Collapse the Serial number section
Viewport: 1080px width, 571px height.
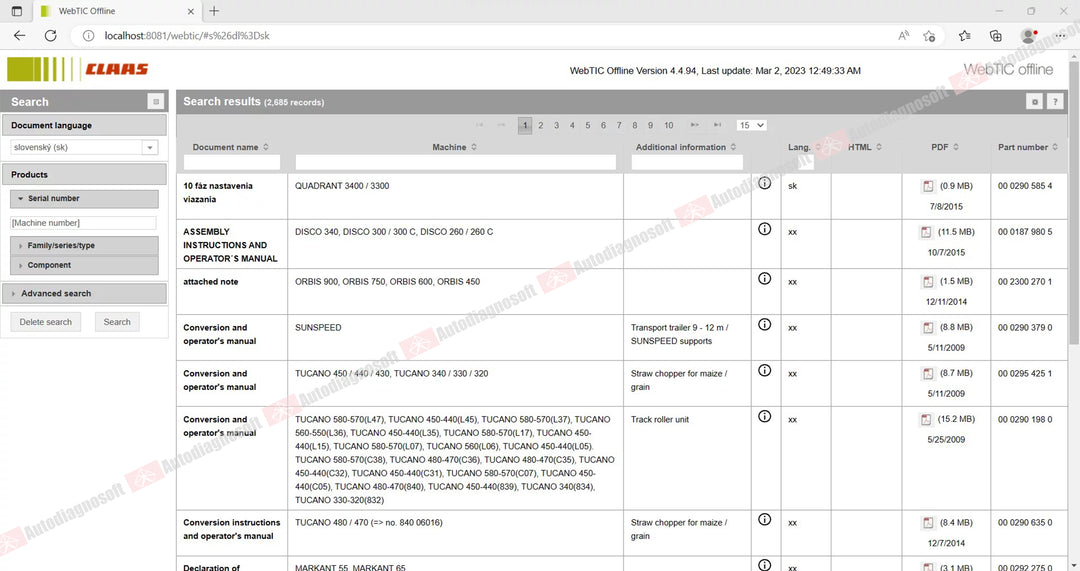pos(84,198)
